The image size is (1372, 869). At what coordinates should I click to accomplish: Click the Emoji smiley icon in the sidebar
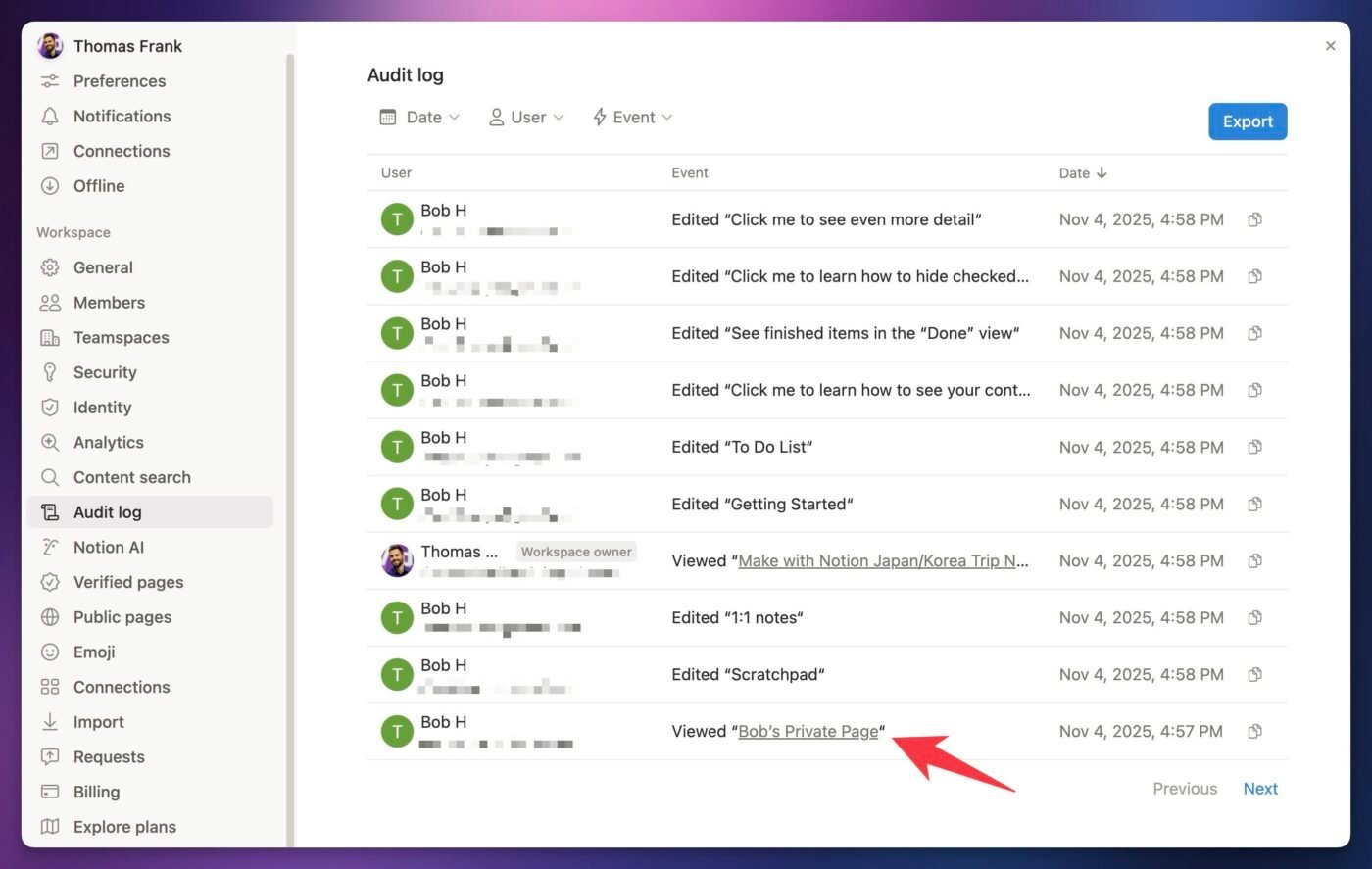[x=50, y=652]
